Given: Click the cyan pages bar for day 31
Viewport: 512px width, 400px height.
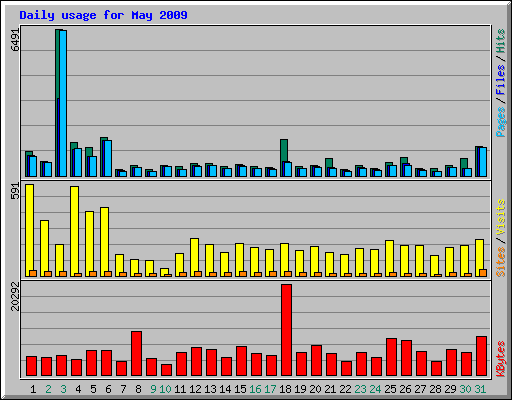Looking at the screenshot, I should pyautogui.click(x=483, y=162).
